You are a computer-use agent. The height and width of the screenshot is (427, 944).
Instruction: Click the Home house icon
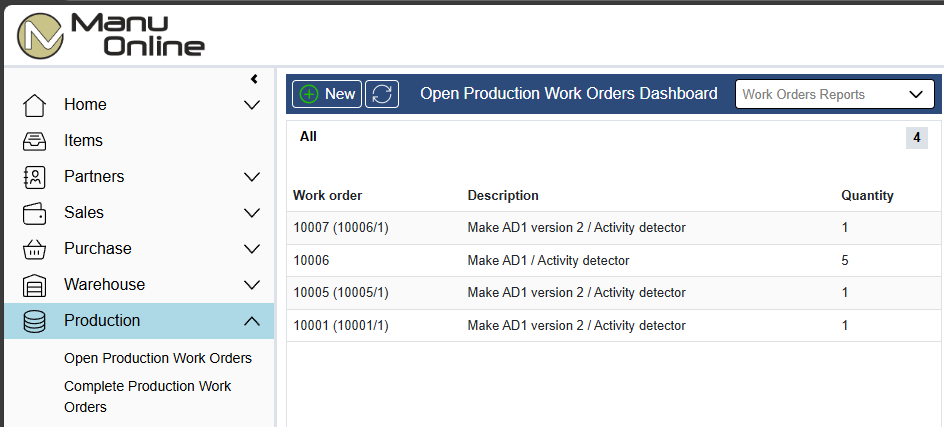click(34, 105)
